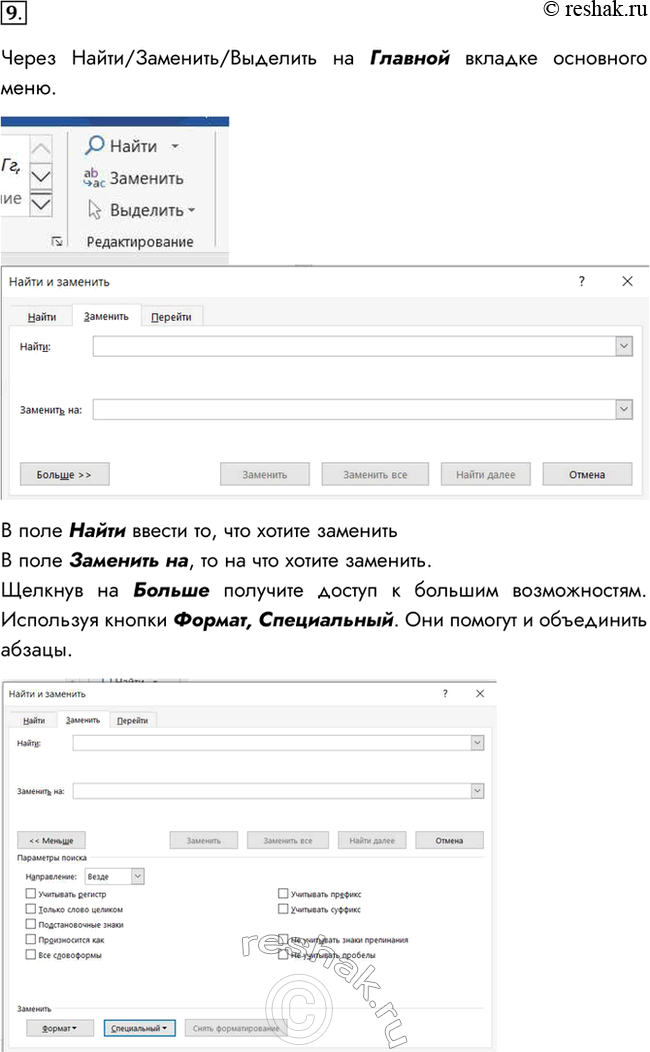This screenshot has width=650, height=1052.
Task: Click the Заменить command text in the ribbon
Action: click(x=147, y=178)
